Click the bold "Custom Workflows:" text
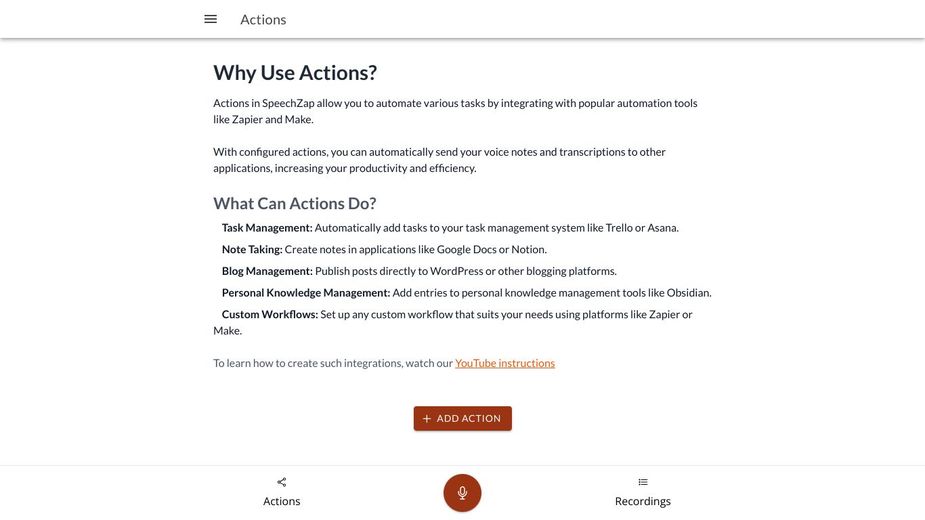925x520 pixels. (270, 314)
